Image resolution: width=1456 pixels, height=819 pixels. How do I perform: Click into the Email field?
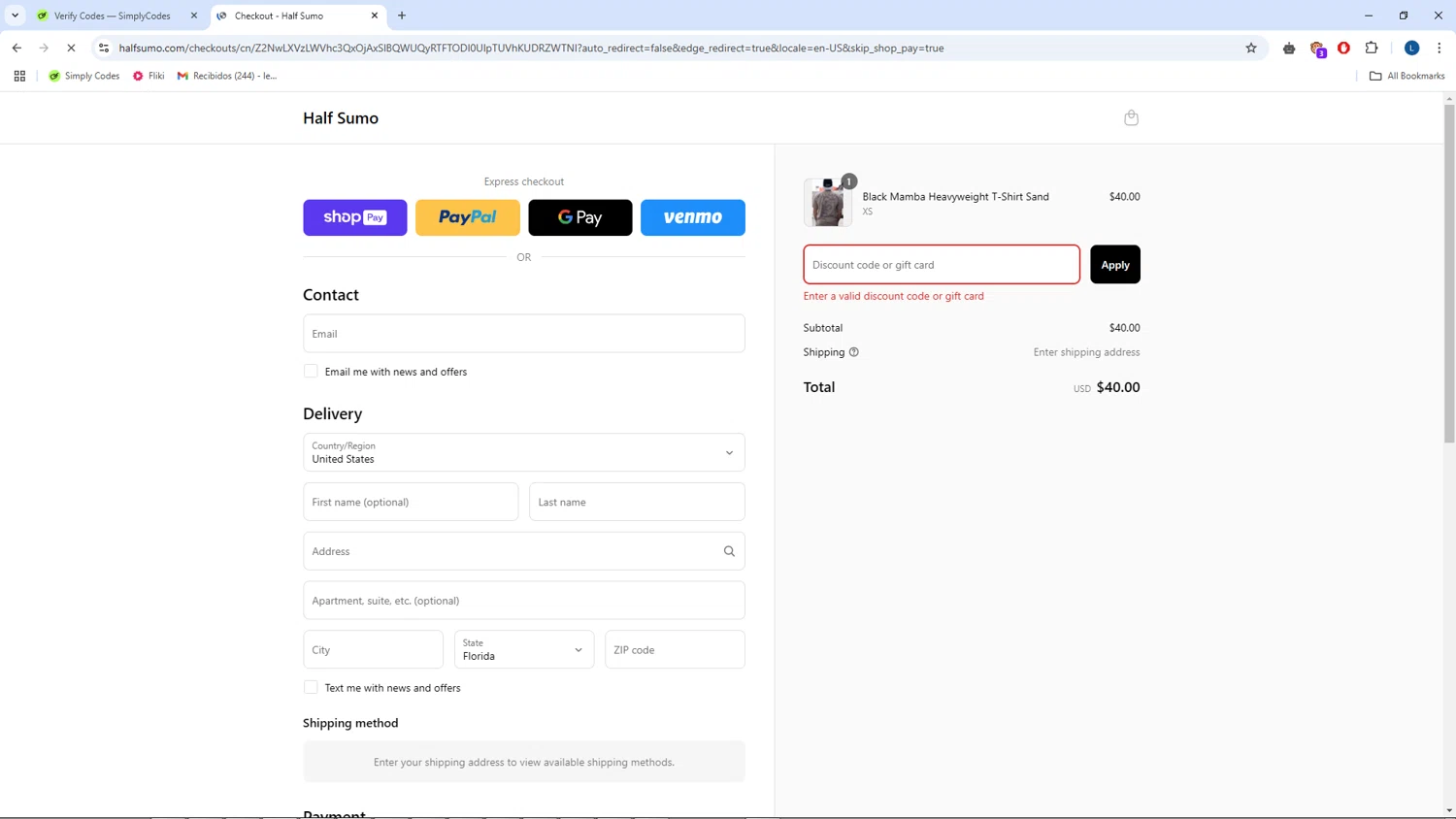coord(524,334)
